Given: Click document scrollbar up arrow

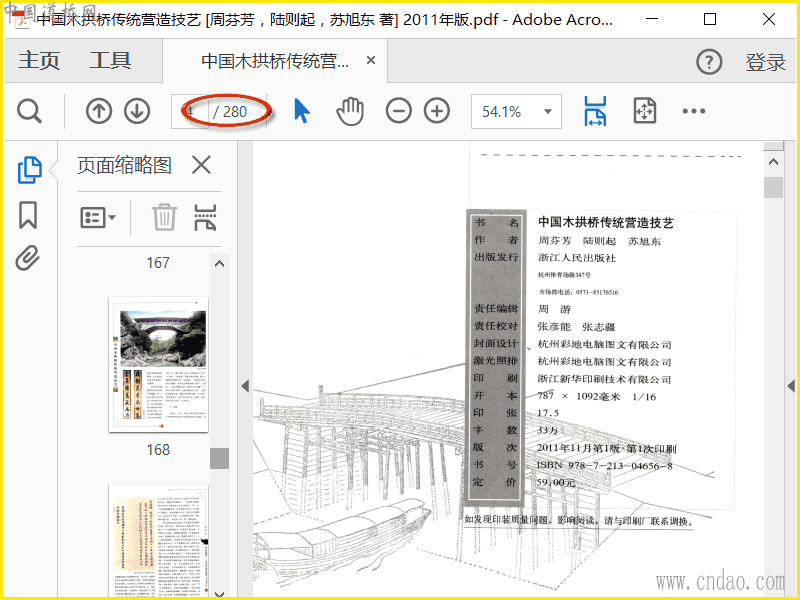Looking at the screenshot, I should point(773,162).
